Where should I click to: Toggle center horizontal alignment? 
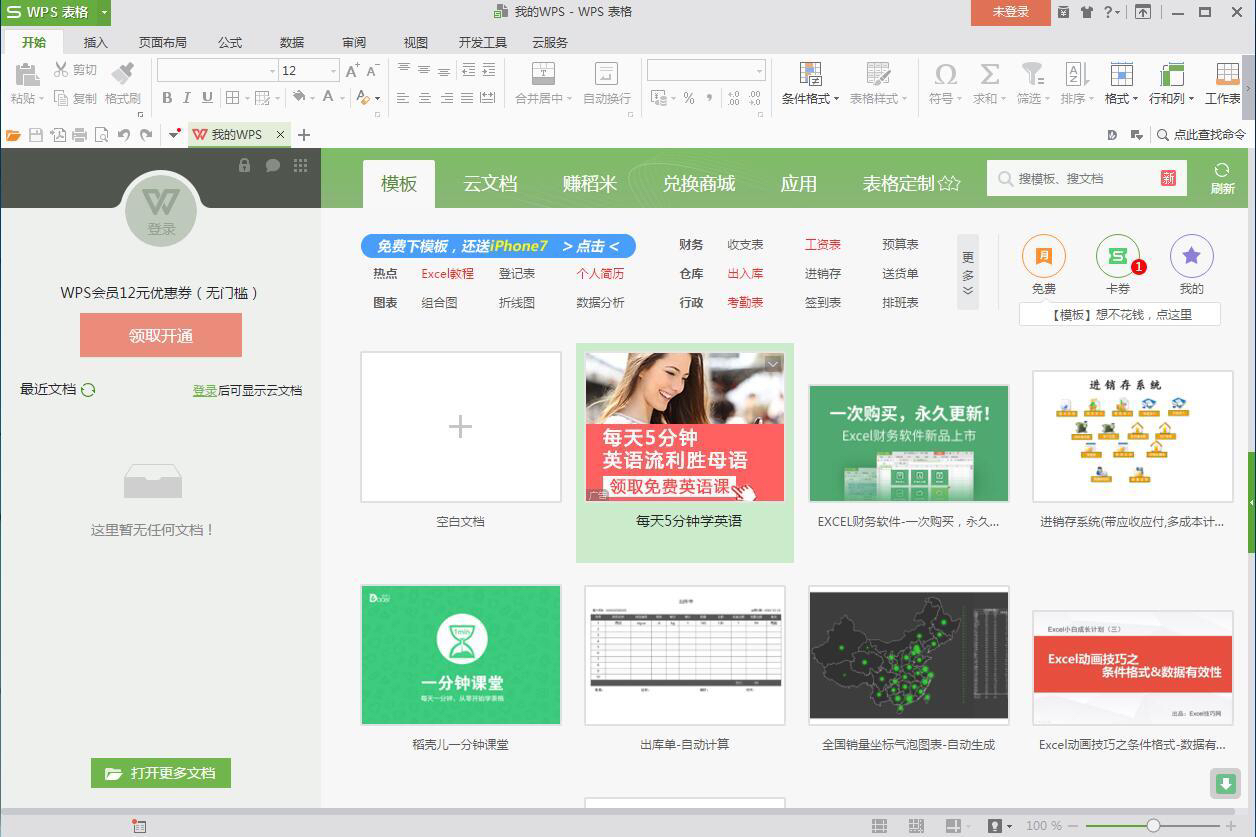(x=425, y=98)
